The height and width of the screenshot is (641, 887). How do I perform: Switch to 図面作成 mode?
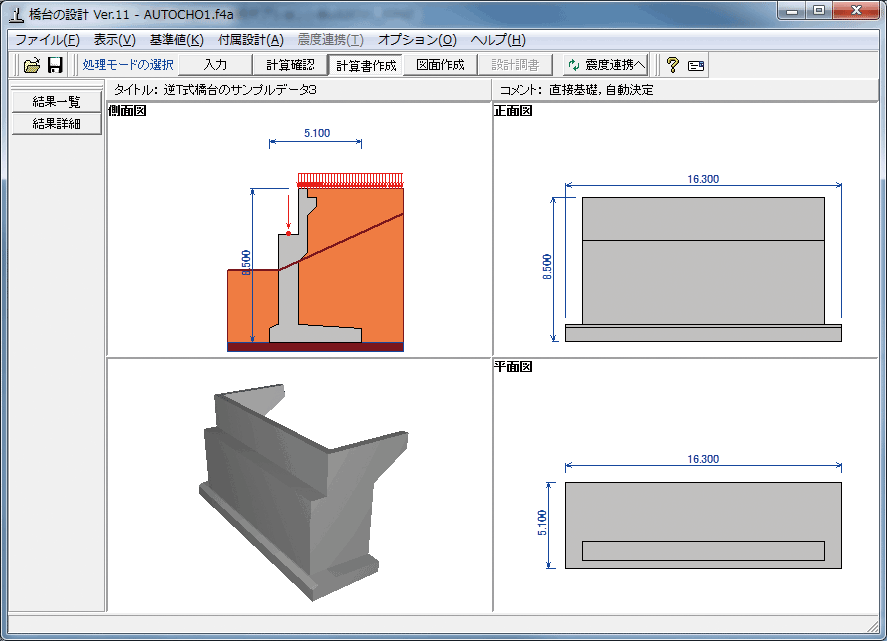coord(440,65)
